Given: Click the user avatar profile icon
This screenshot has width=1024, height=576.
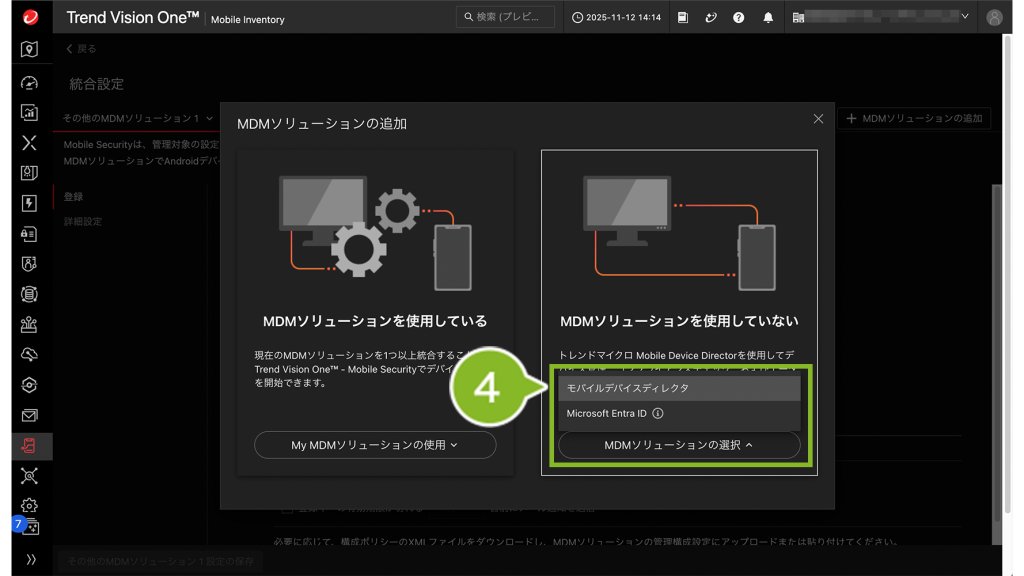Looking at the screenshot, I should [993, 17].
